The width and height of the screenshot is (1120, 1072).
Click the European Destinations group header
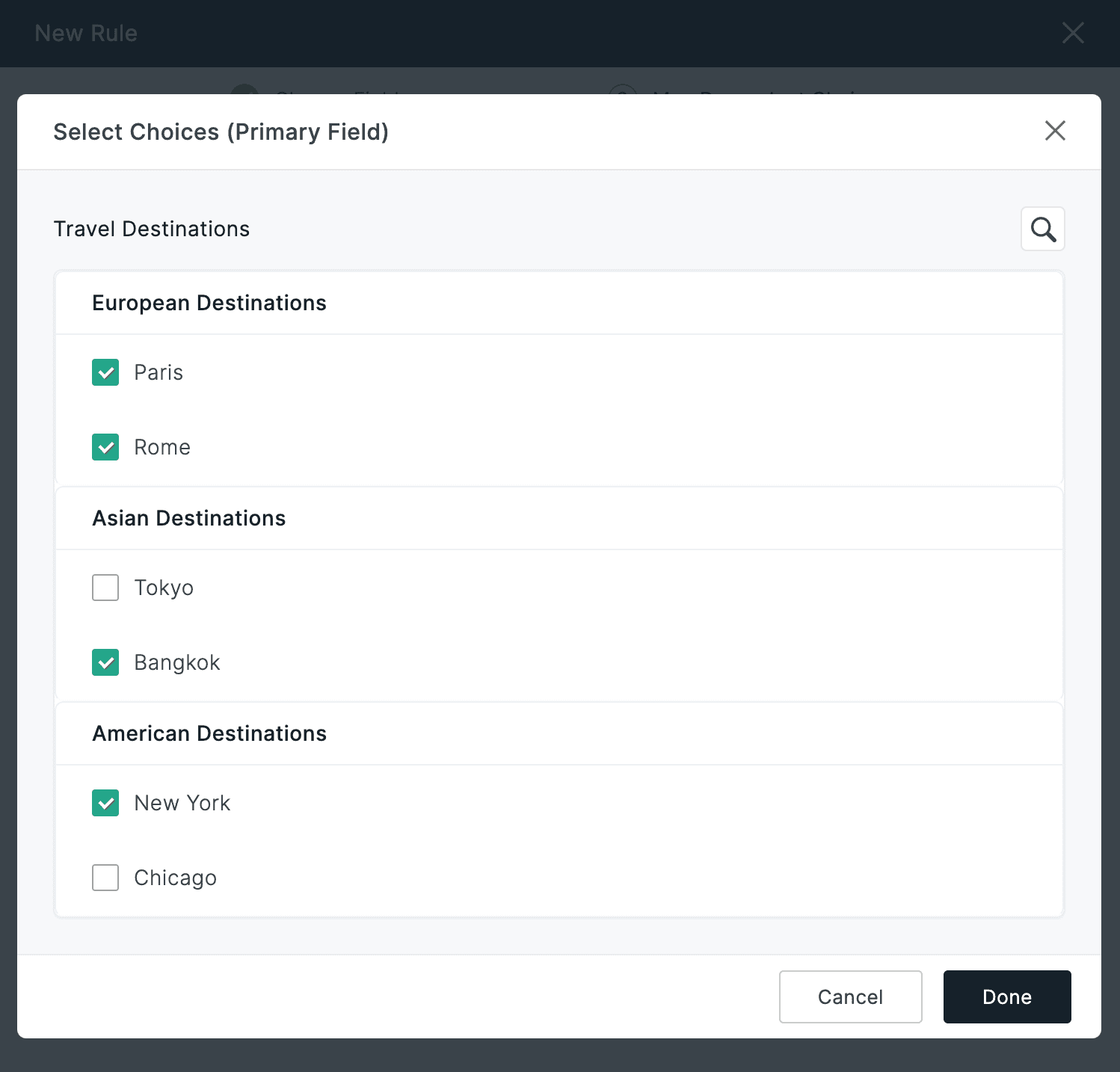coord(209,303)
